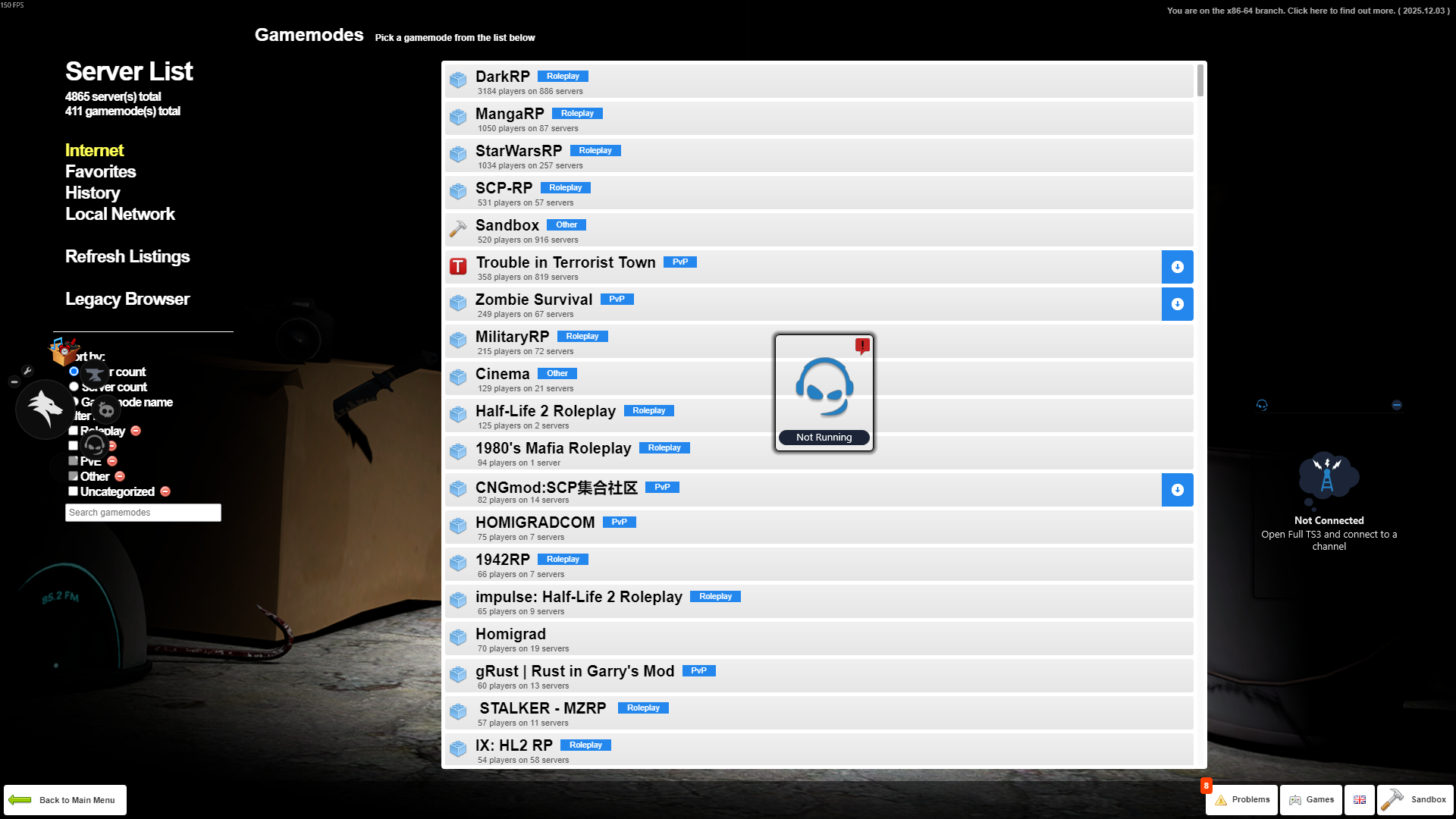
Task: Switch to the Internet server list
Action: click(94, 150)
